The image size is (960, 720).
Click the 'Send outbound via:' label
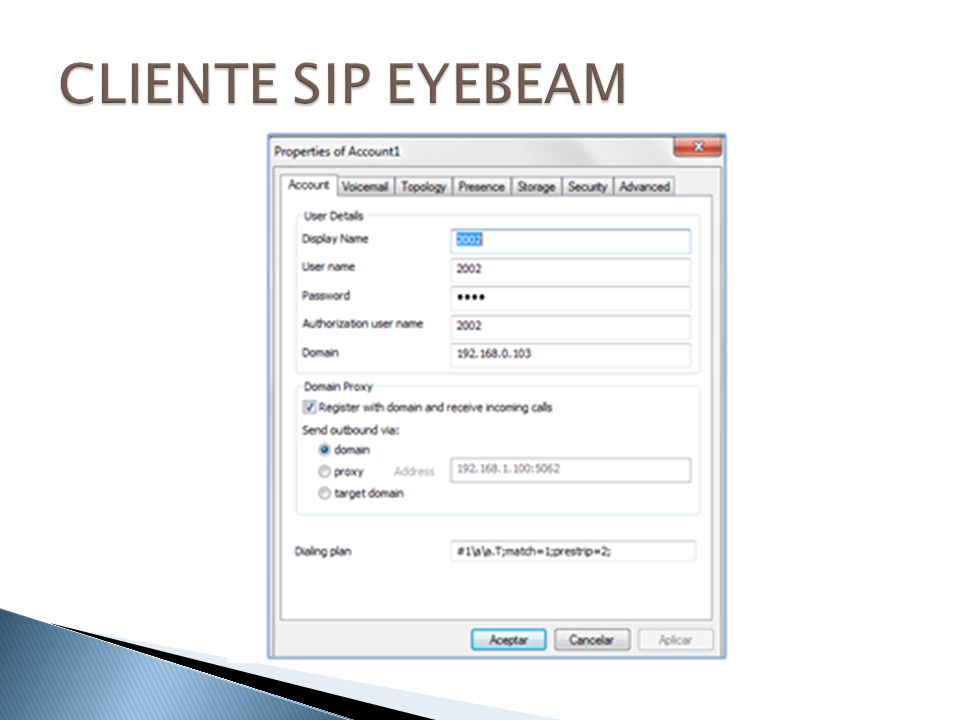tap(350, 430)
